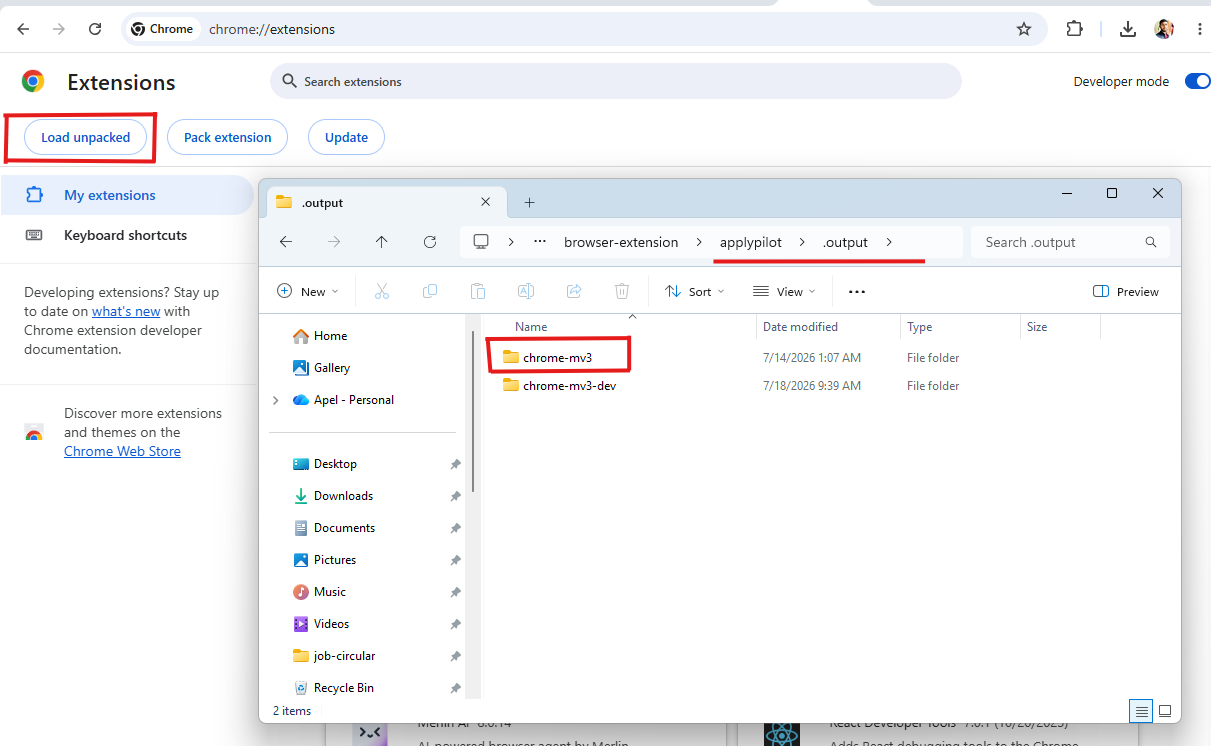The image size is (1211, 746).
Task: Open job-circular pinned folder
Action: click(333, 656)
